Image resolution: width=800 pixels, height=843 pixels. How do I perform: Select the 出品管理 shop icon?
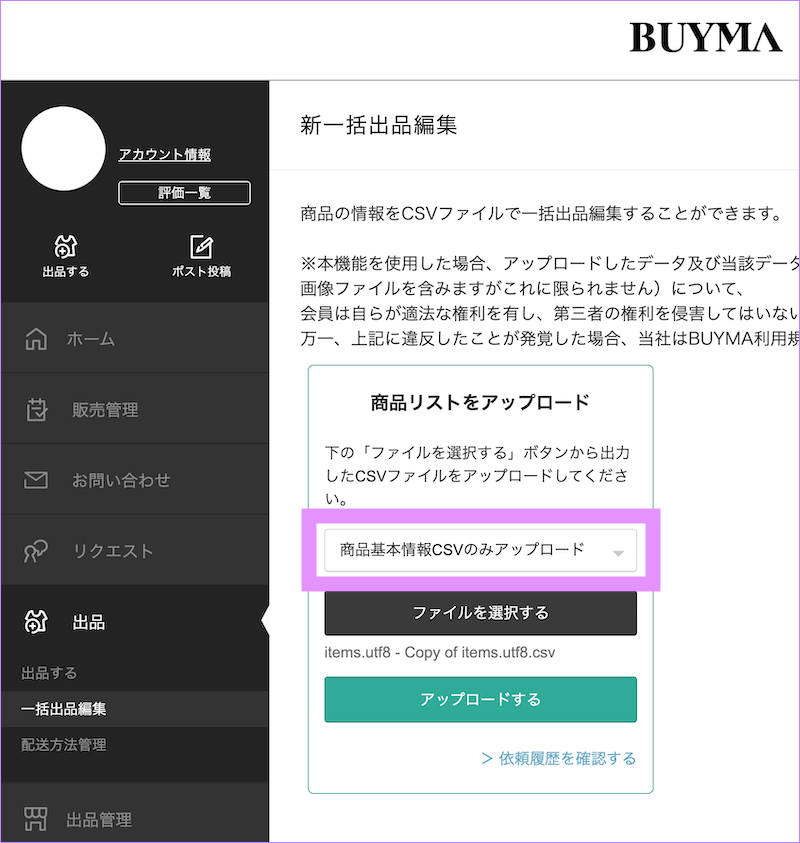pyautogui.click(x=36, y=820)
